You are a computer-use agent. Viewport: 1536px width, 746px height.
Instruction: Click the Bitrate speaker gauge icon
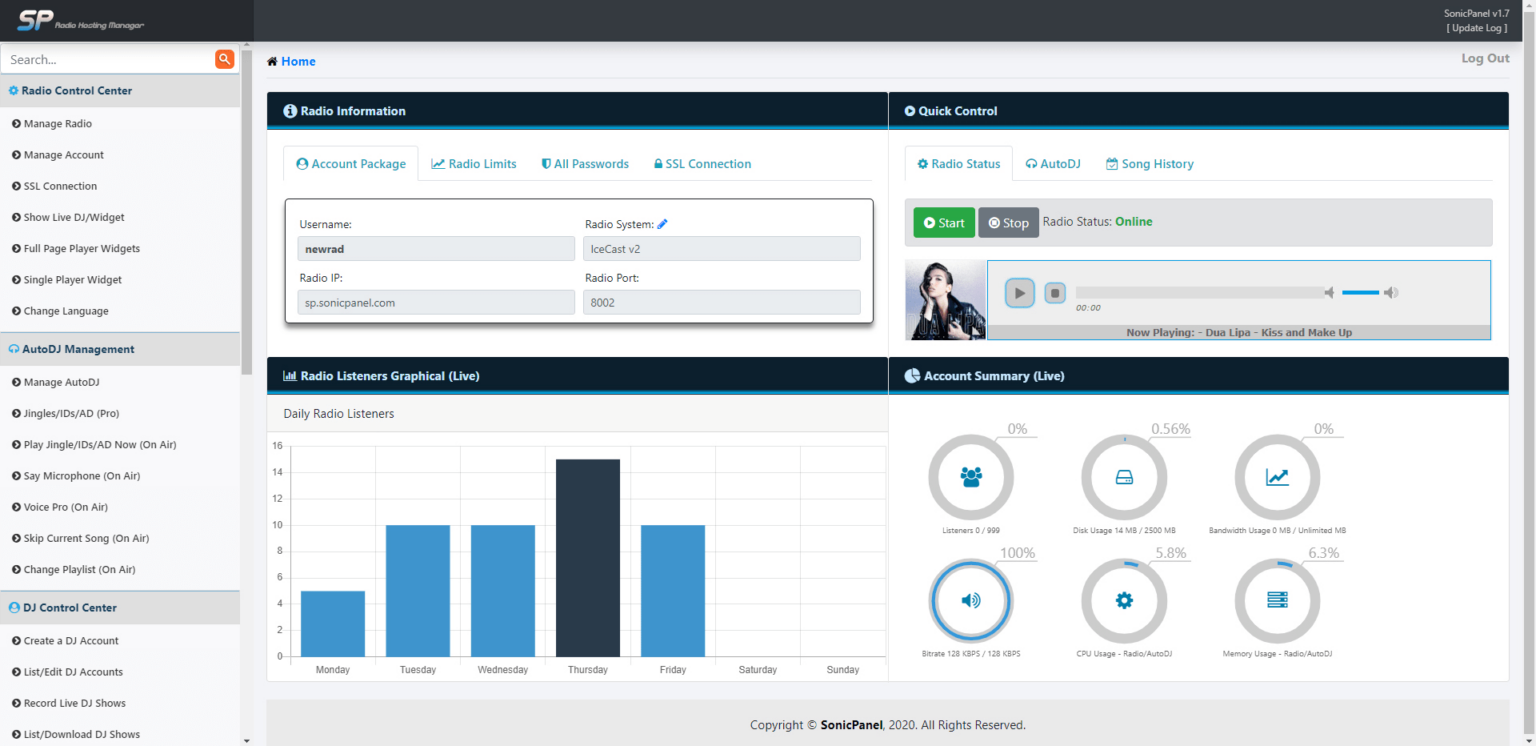tap(970, 601)
